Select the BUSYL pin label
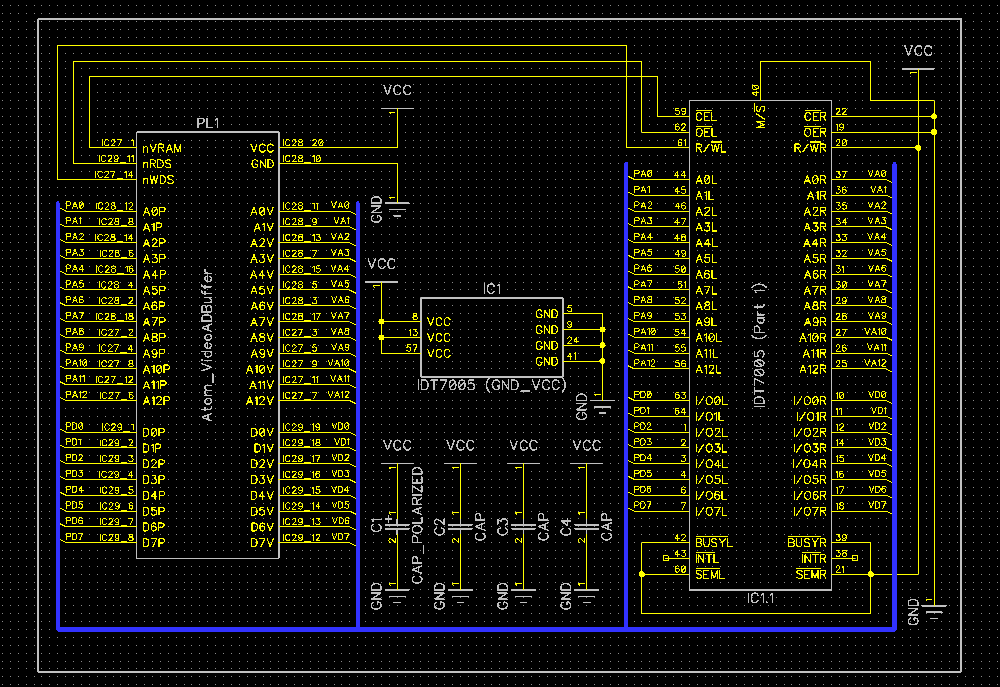 tap(714, 543)
